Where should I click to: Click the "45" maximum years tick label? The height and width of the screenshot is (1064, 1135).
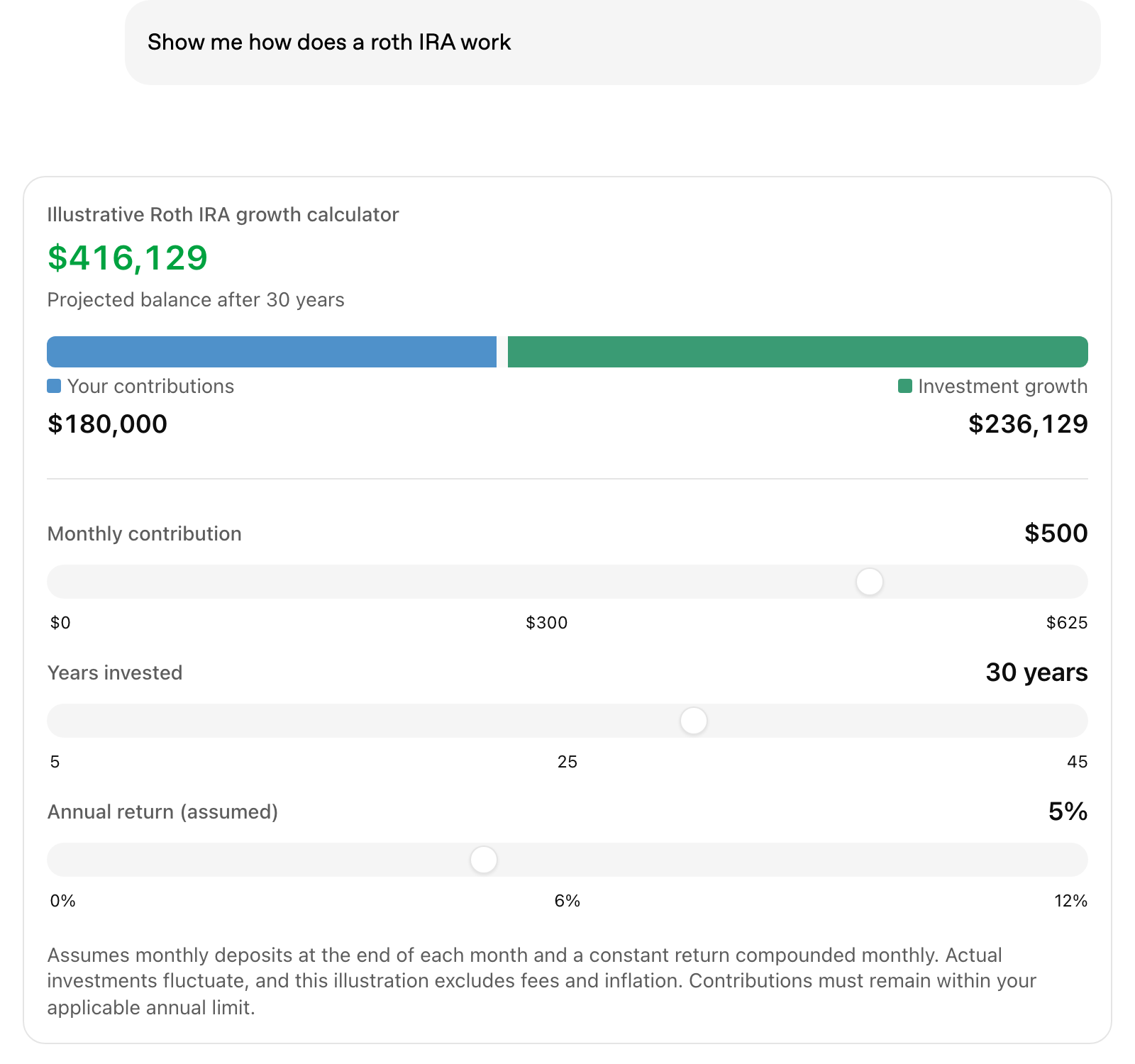1078,762
